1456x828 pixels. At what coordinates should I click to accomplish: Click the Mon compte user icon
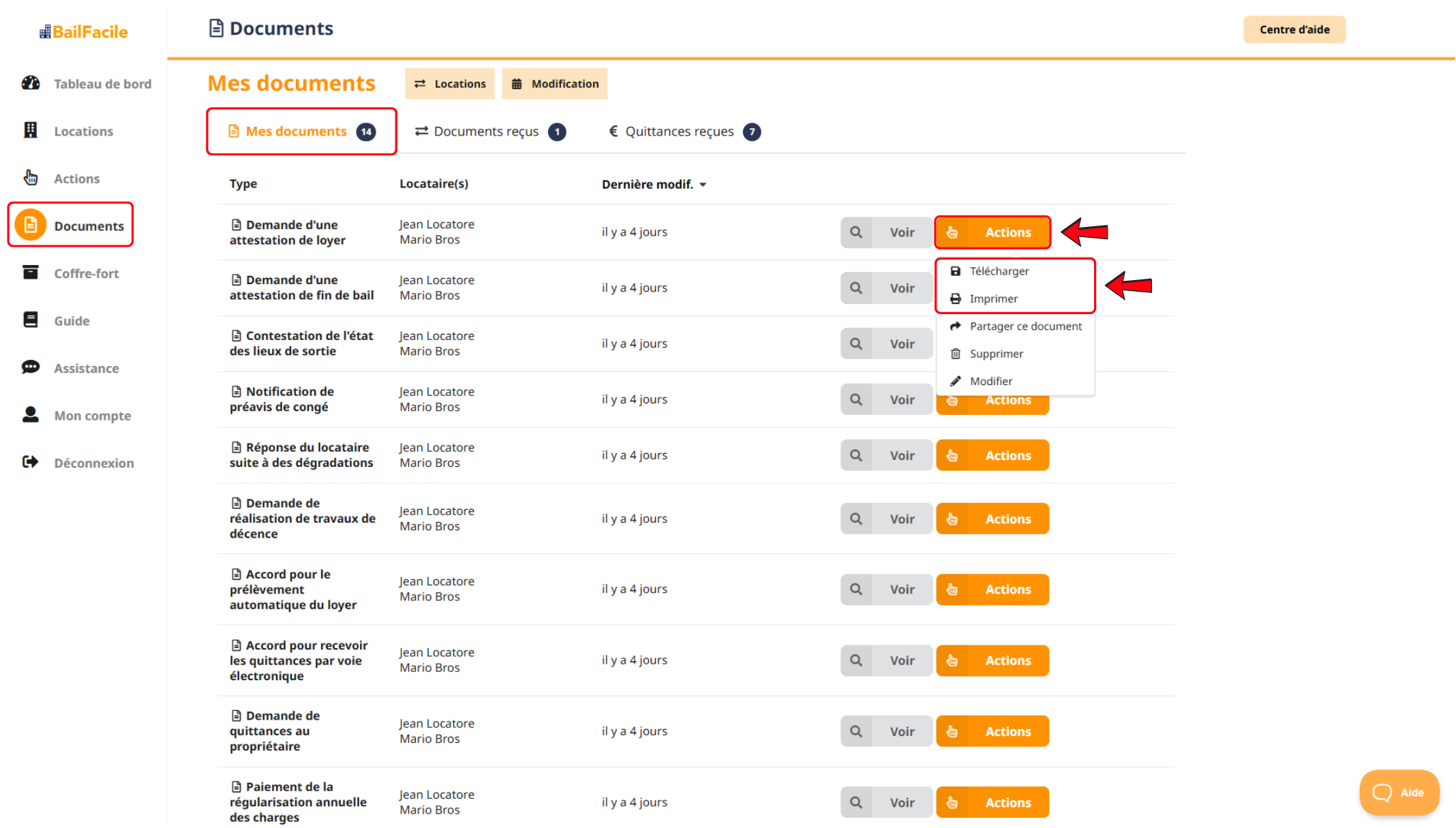point(31,414)
